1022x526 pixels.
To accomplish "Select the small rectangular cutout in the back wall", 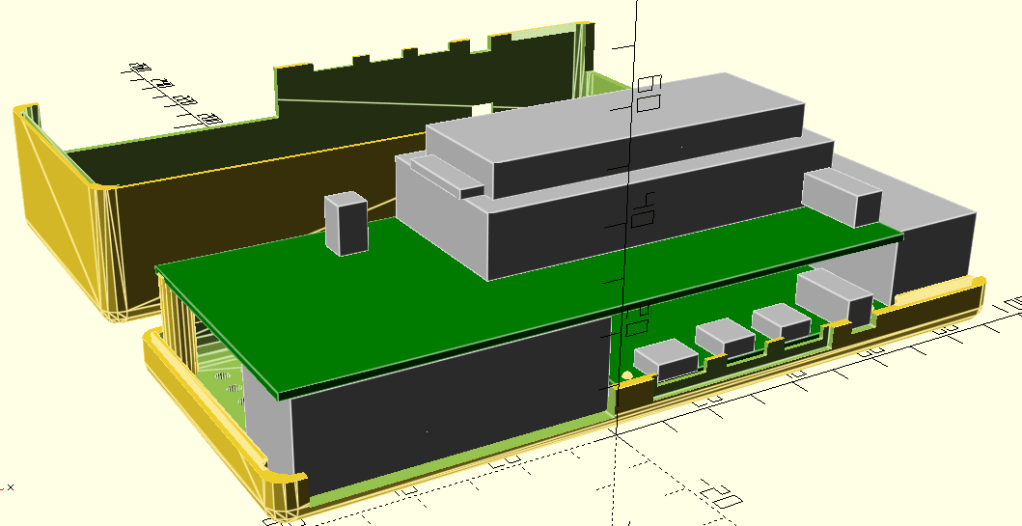I will (483, 108).
